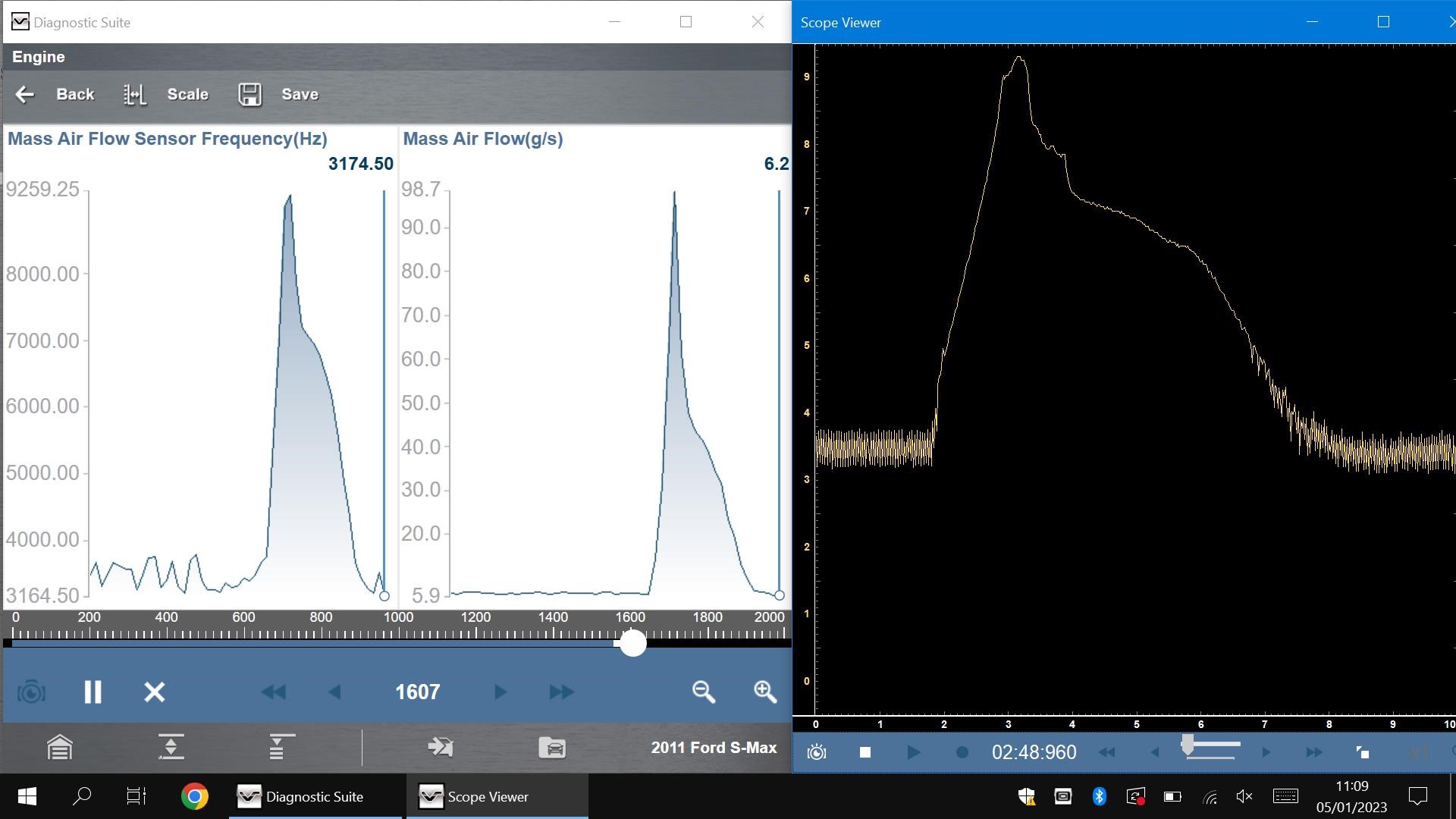Open the vehicle folder icon

point(552,748)
